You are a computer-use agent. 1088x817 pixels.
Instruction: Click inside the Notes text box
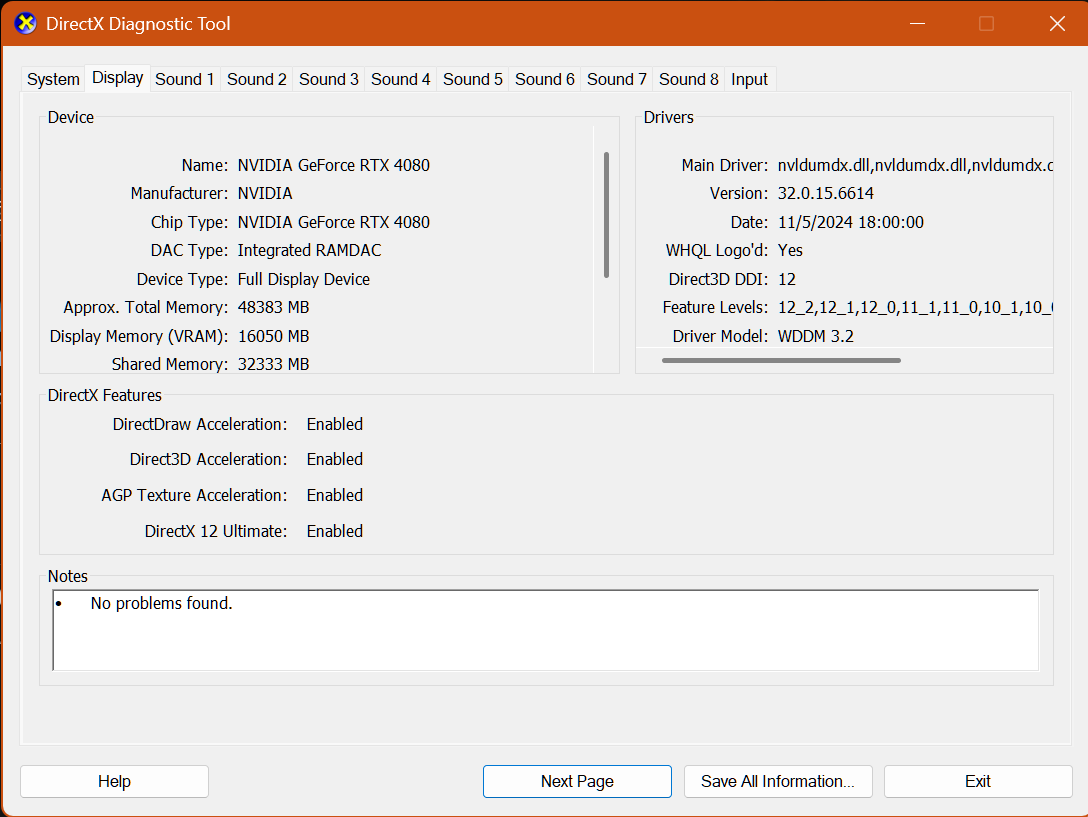click(545, 630)
